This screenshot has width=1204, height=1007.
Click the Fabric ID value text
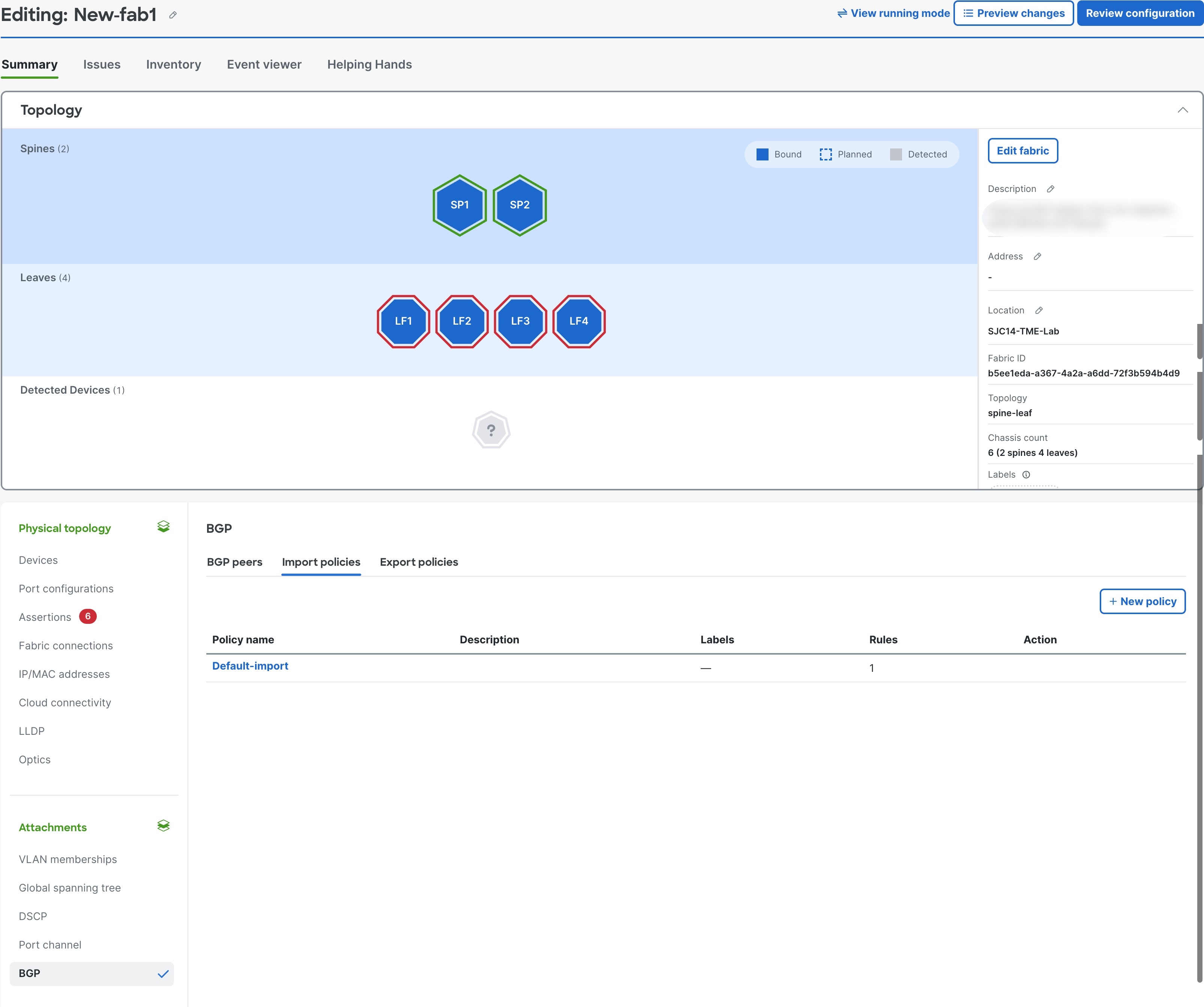coord(1083,373)
